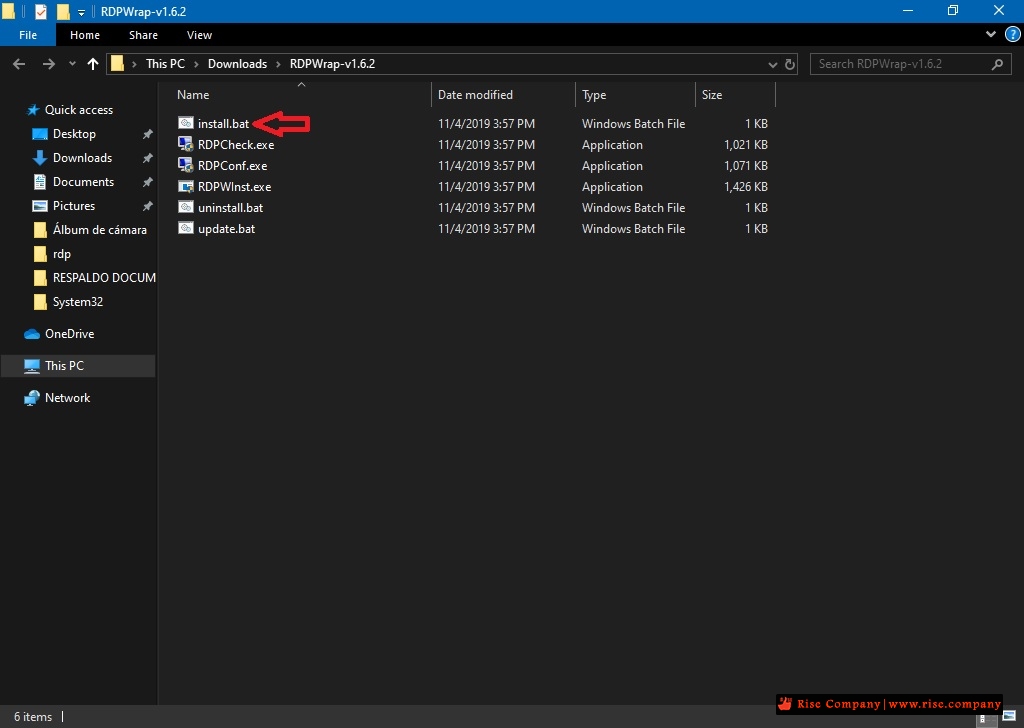
Task: Click the 1,071 KB size cell
Action: click(x=746, y=166)
